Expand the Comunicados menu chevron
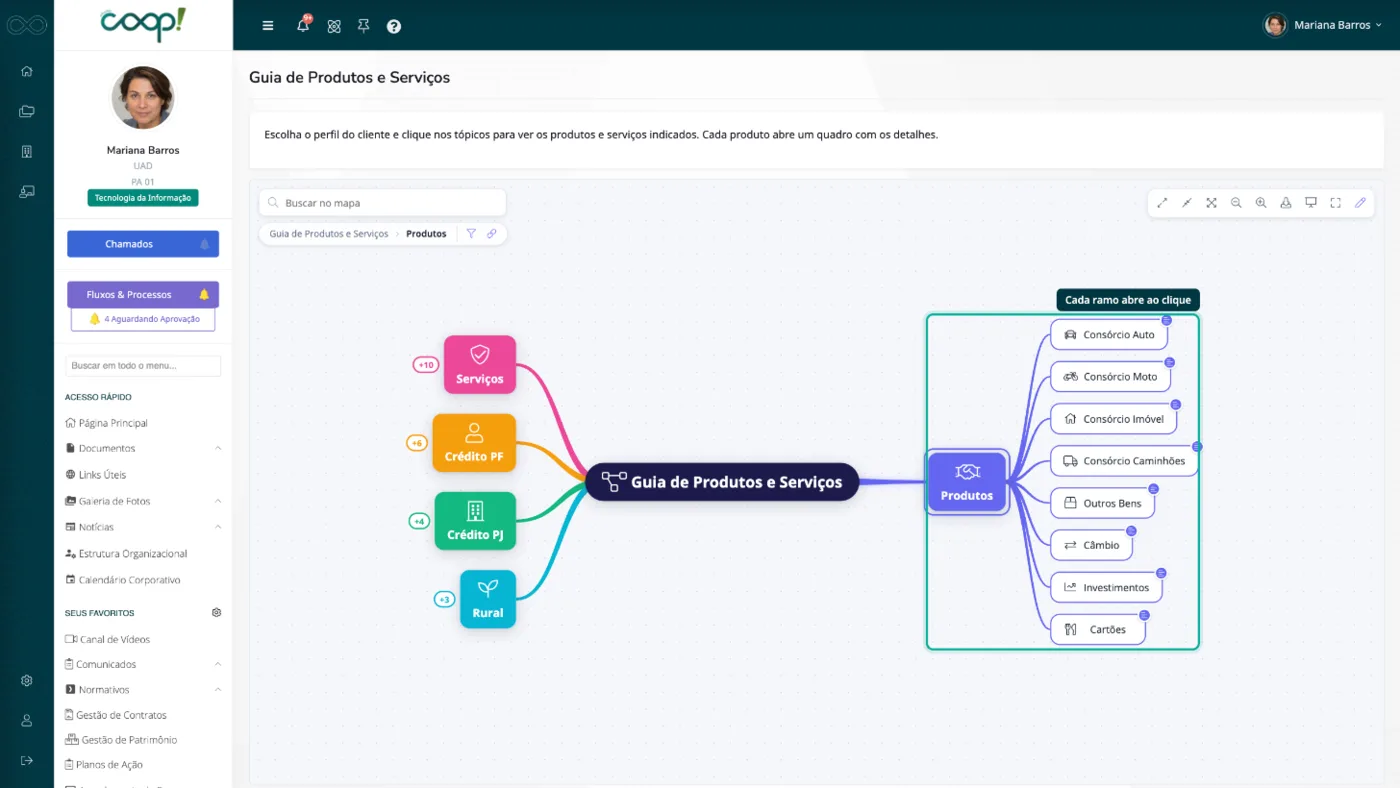The image size is (1400, 788). pos(218,664)
